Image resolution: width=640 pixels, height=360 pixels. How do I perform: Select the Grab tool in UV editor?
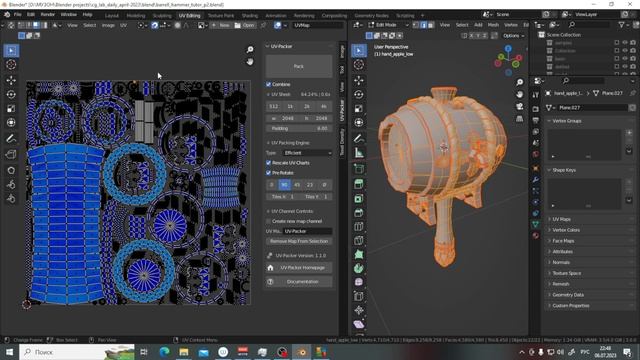pos(11,170)
